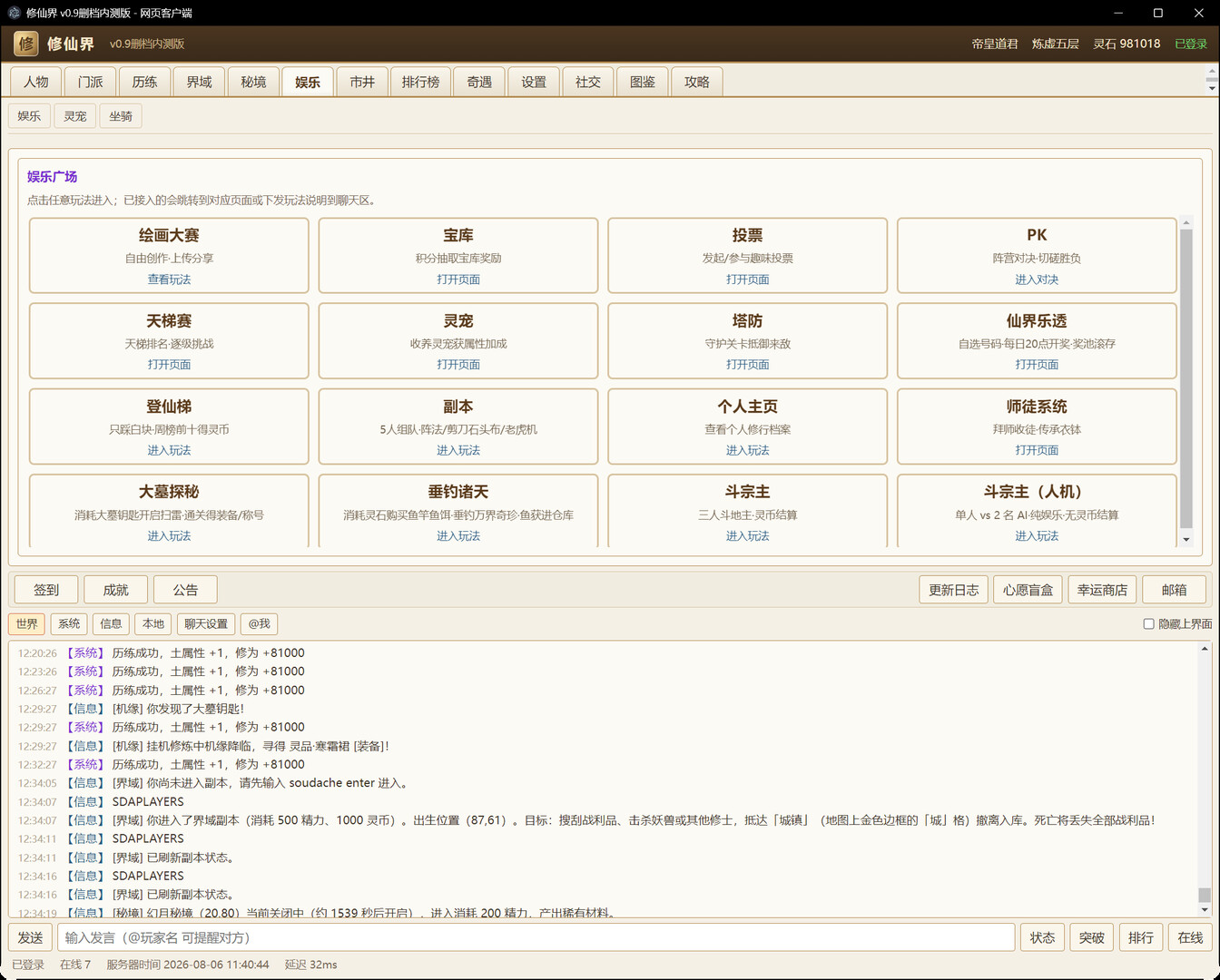Select the 系统 chat filter
The height and width of the screenshot is (980, 1220).
click(69, 624)
